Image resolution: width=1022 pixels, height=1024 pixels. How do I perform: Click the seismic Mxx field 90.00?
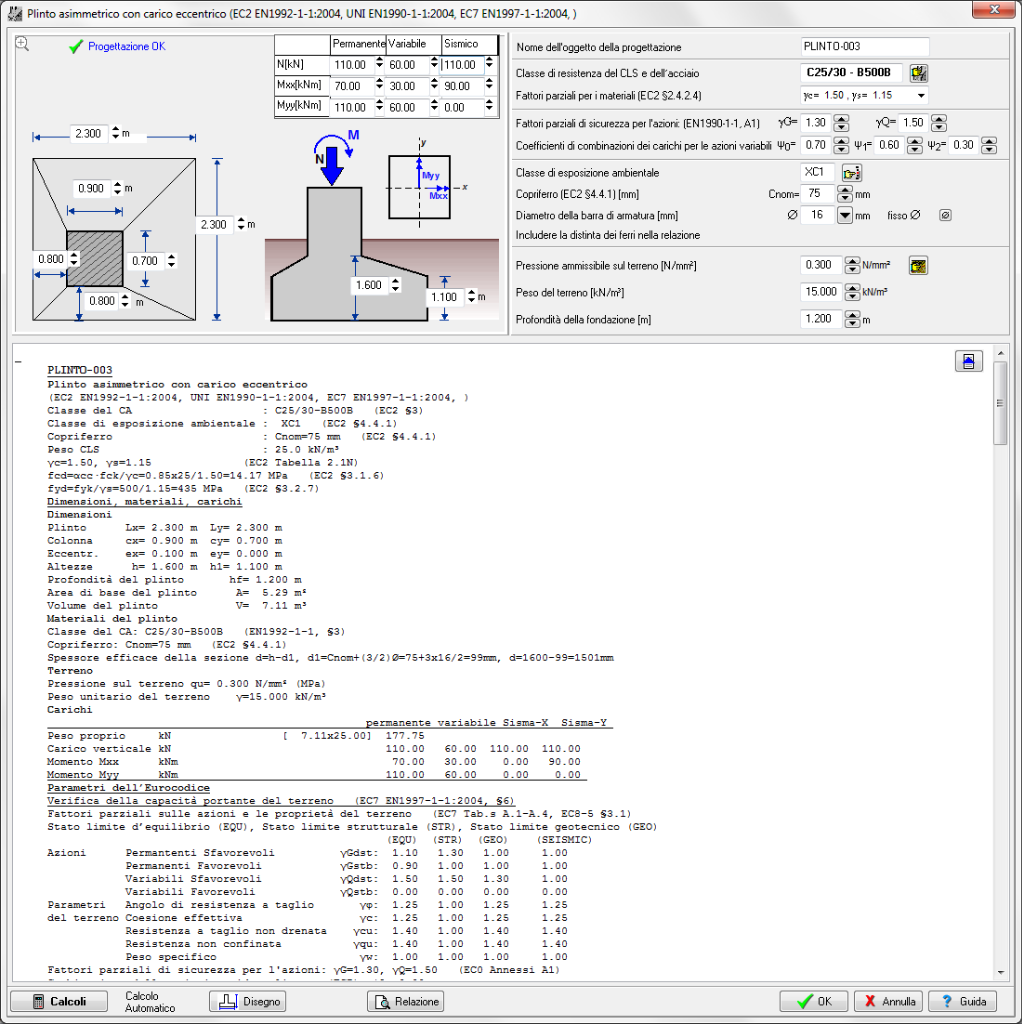[x=462, y=86]
